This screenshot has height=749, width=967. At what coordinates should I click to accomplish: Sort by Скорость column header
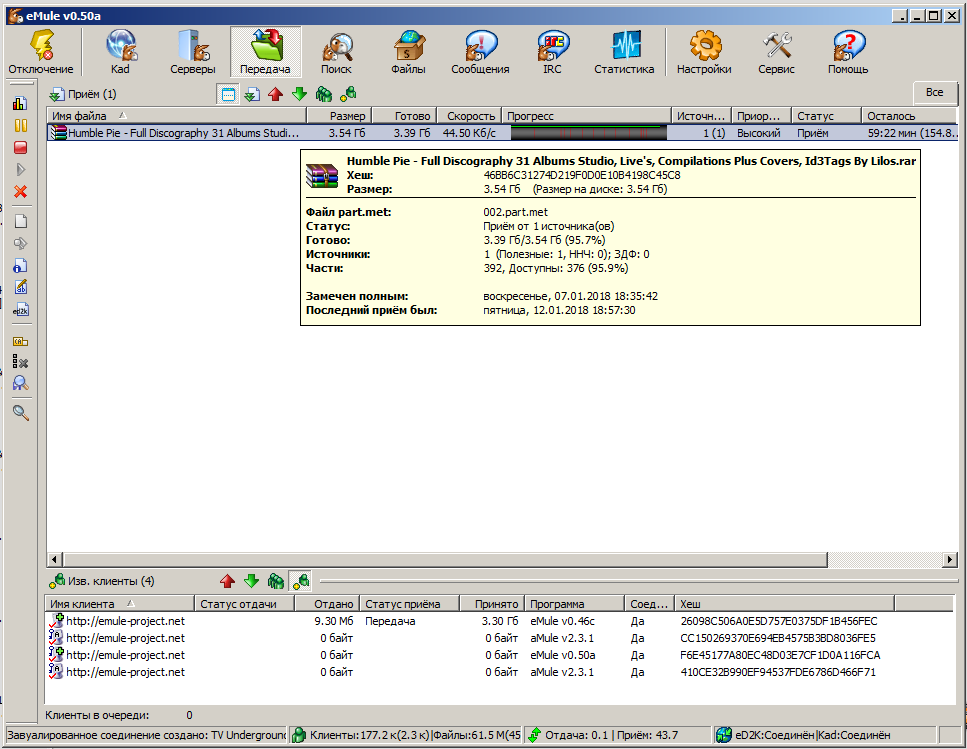(x=469, y=116)
